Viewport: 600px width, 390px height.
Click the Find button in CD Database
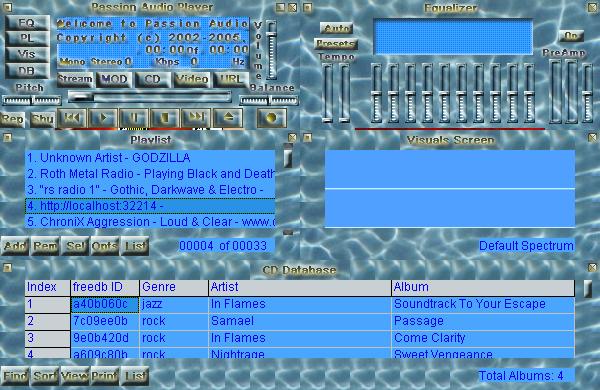click(x=15, y=376)
